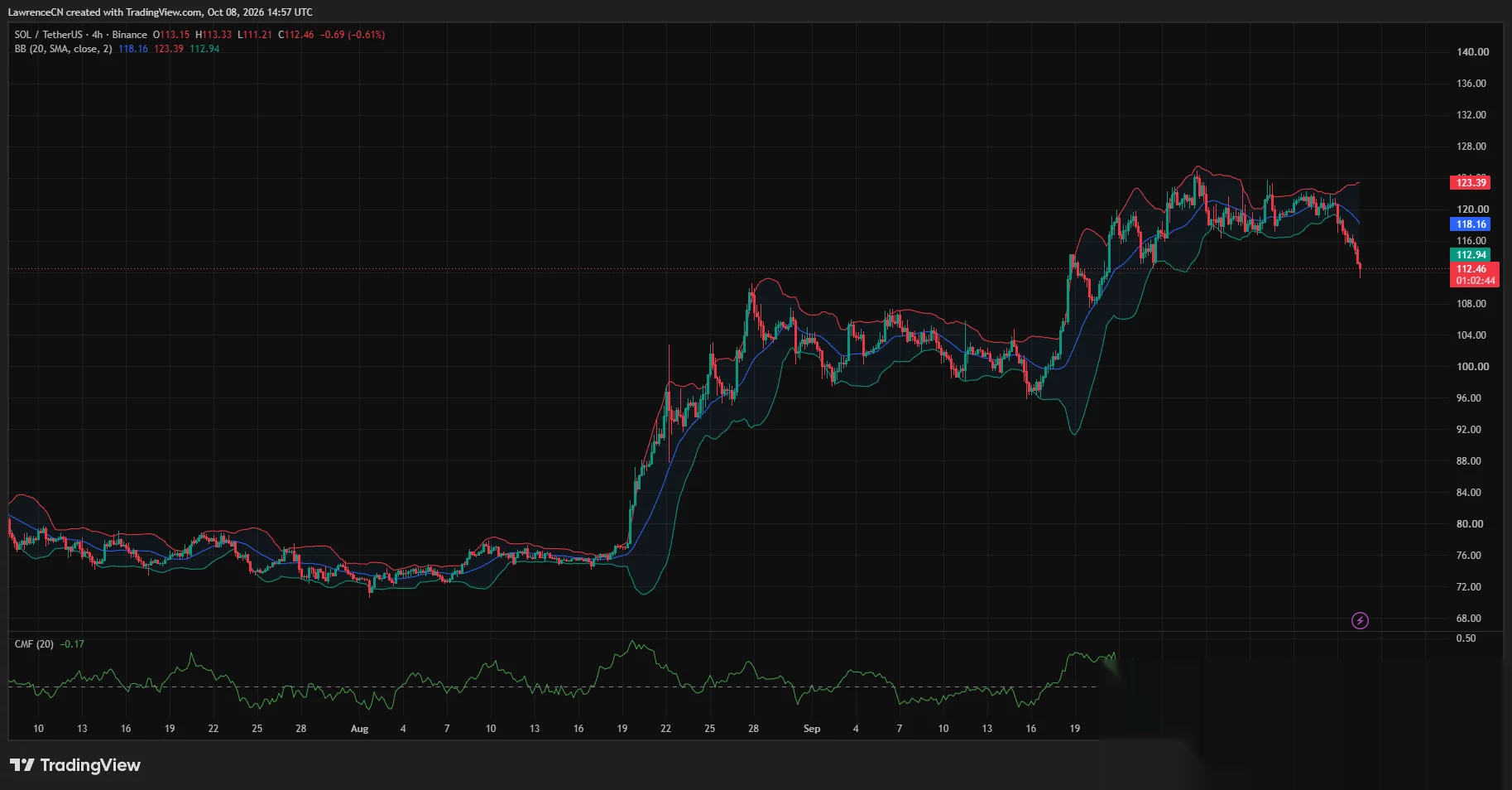Click the blue 118.16 price tag on the axis
Screen dimensions: 1512x790
[x=1471, y=224]
